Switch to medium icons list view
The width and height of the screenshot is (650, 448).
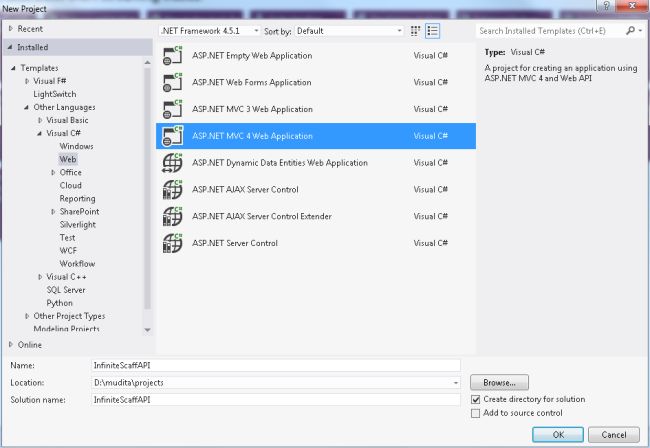pos(432,31)
